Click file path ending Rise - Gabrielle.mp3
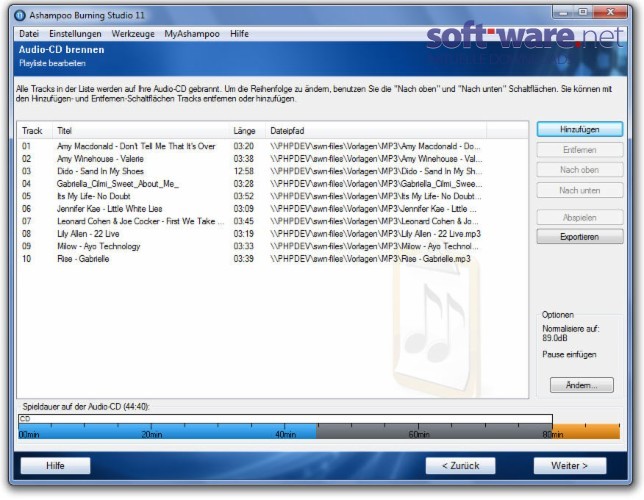The width and height of the screenshot is (644, 500). pos(370,259)
